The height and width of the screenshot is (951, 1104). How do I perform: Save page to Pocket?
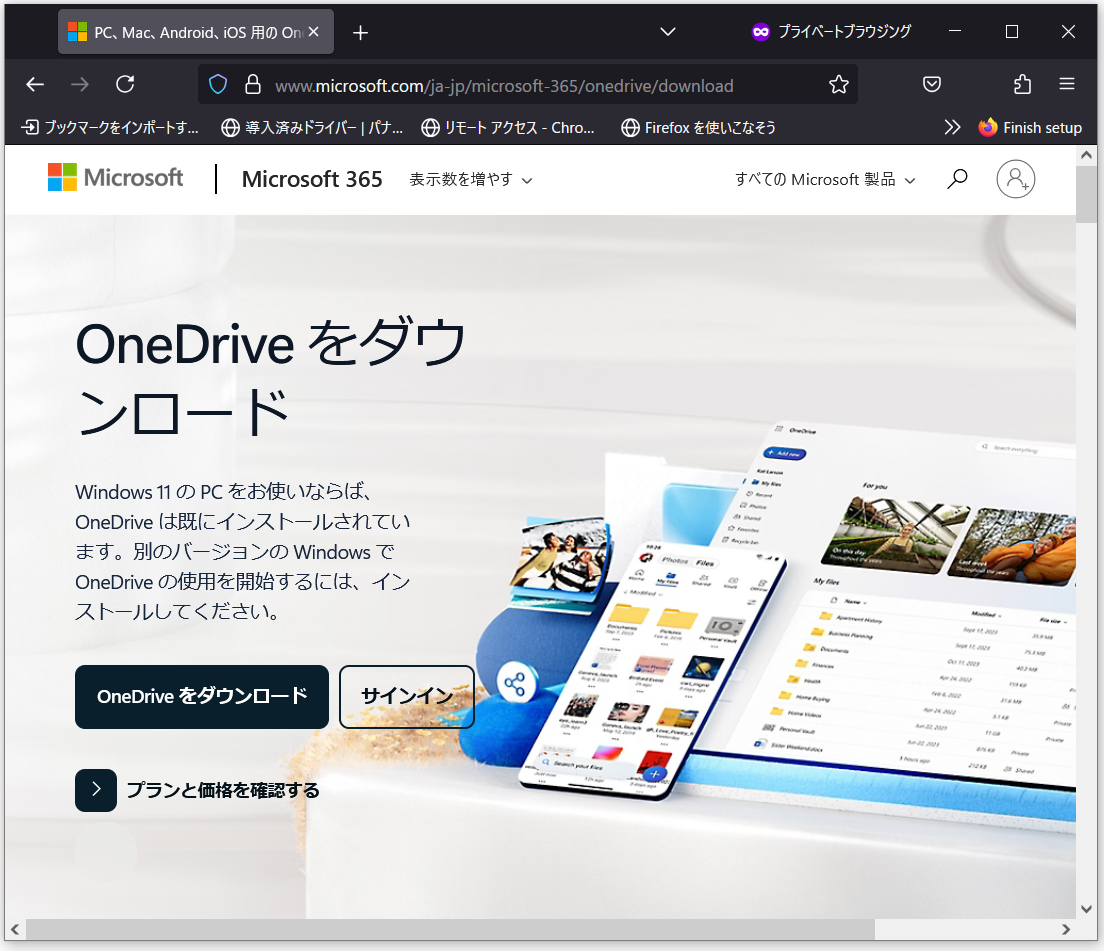click(x=932, y=85)
